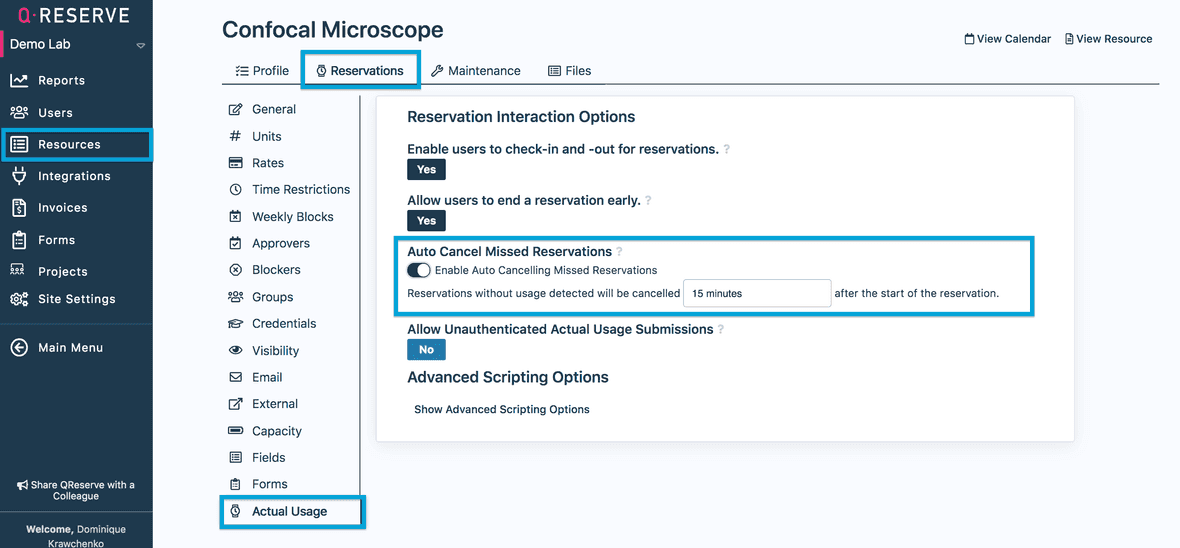Switch to the Maintenance tab

[476, 71]
